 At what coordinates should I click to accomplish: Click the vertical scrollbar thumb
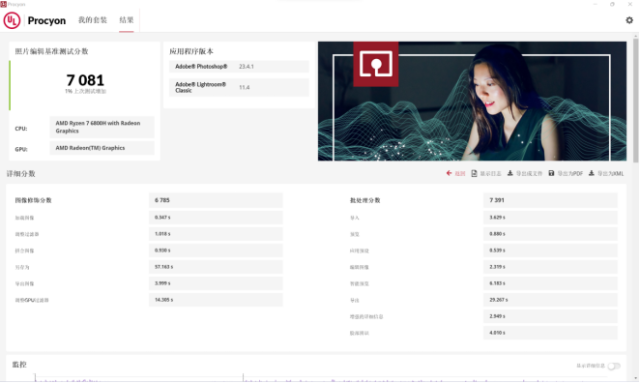(636, 101)
